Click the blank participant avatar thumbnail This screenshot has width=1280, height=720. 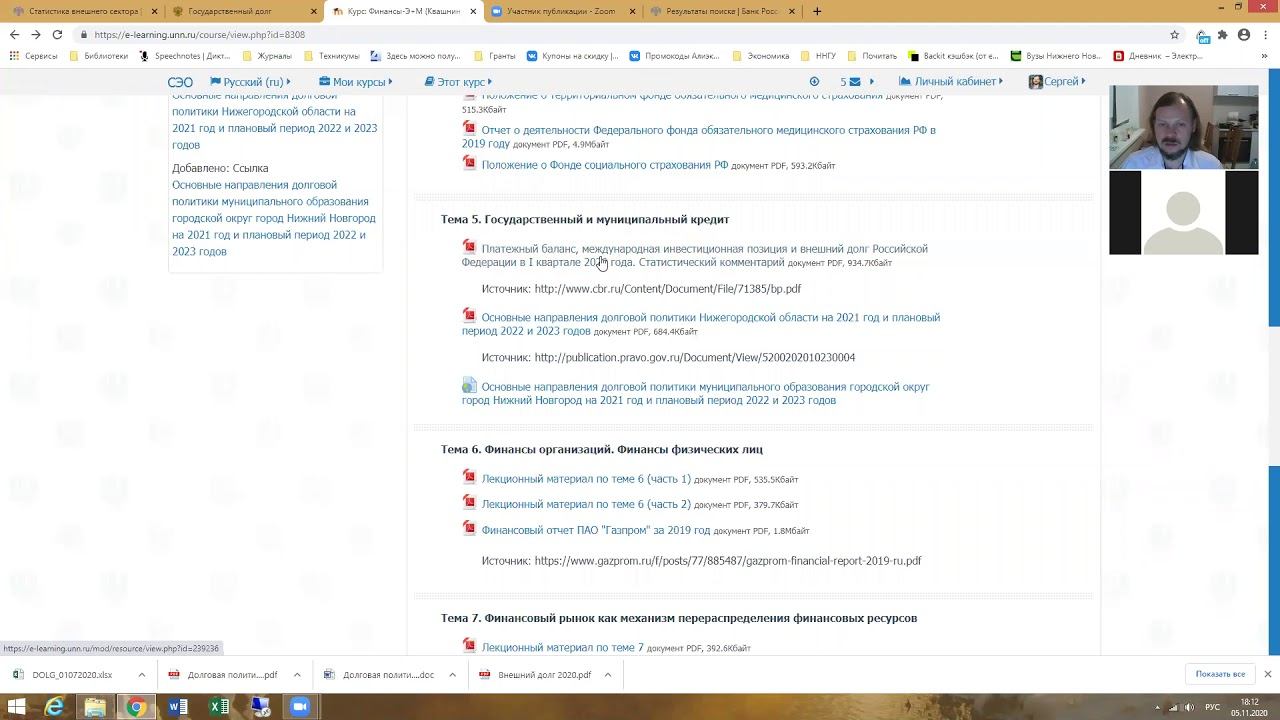coord(1183,213)
